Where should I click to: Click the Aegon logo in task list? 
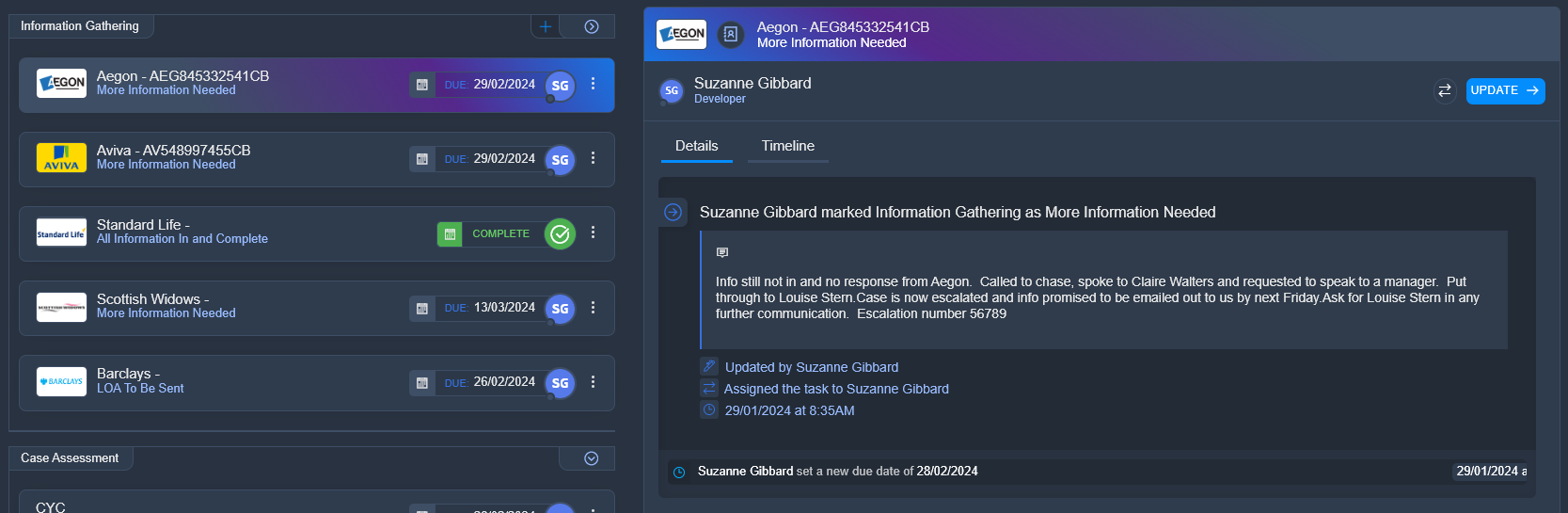click(x=61, y=83)
